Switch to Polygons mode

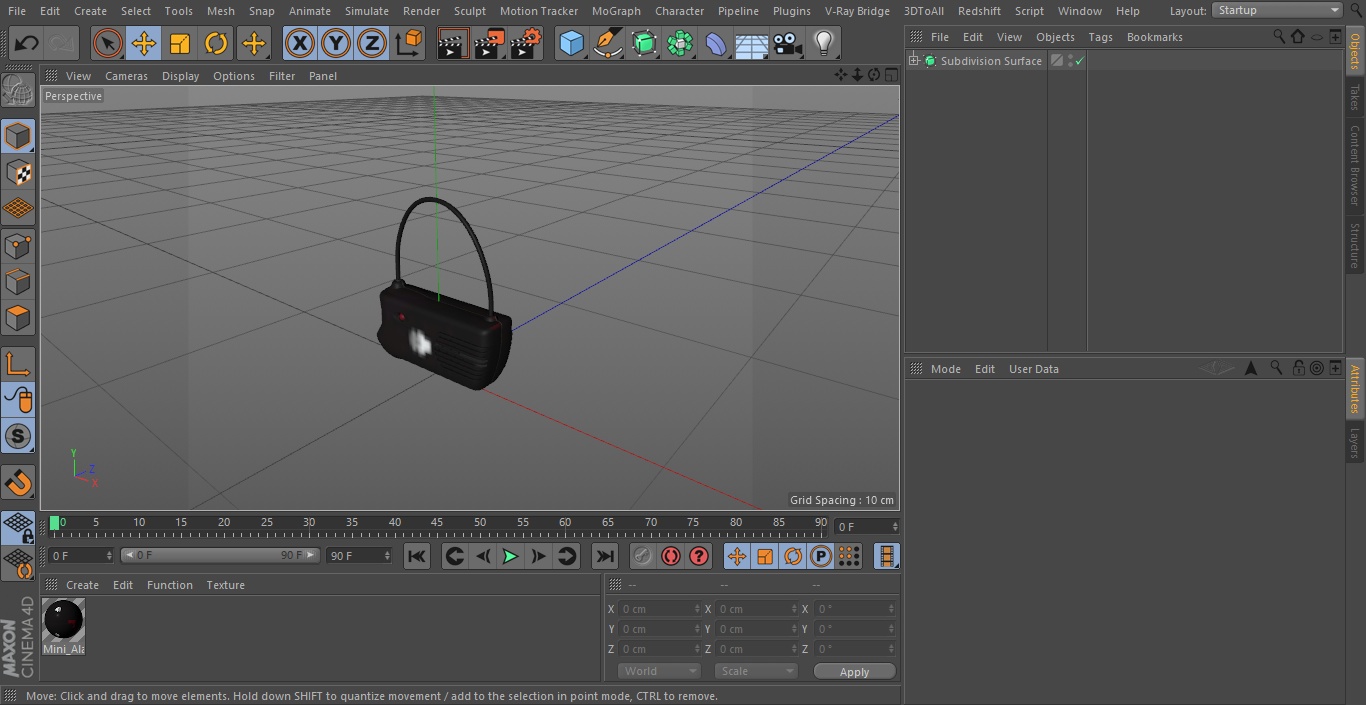(18, 318)
